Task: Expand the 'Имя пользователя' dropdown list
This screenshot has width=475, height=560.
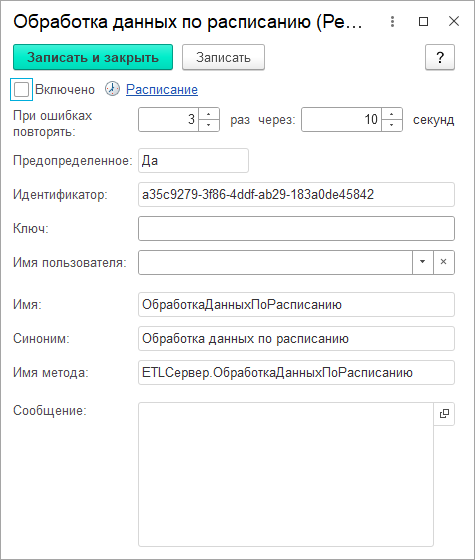Action: (x=423, y=262)
